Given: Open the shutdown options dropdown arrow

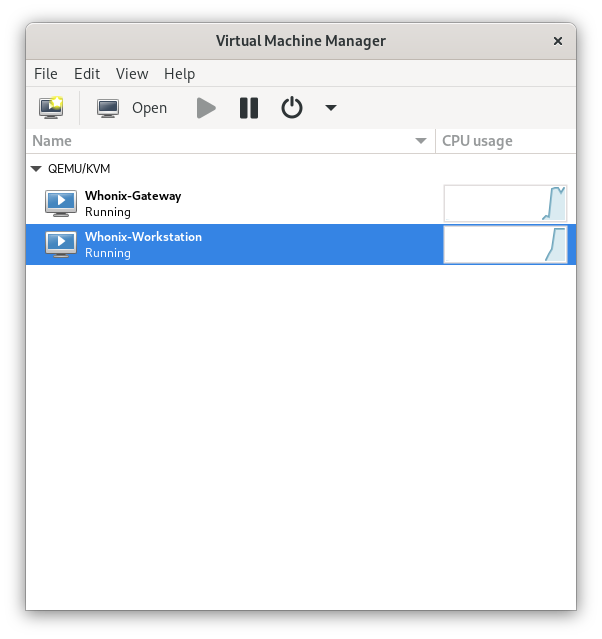Looking at the screenshot, I should pyautogui.click(x=331, y=108).
